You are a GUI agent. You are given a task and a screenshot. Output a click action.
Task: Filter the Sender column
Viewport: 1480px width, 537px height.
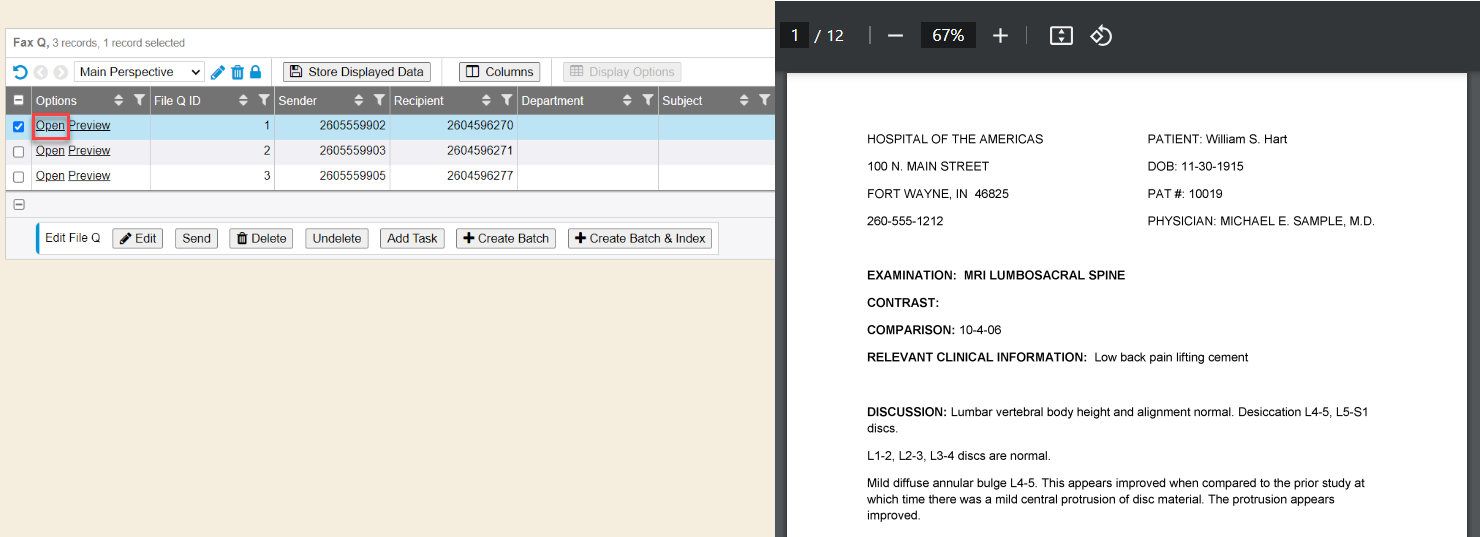pos(379,100)
